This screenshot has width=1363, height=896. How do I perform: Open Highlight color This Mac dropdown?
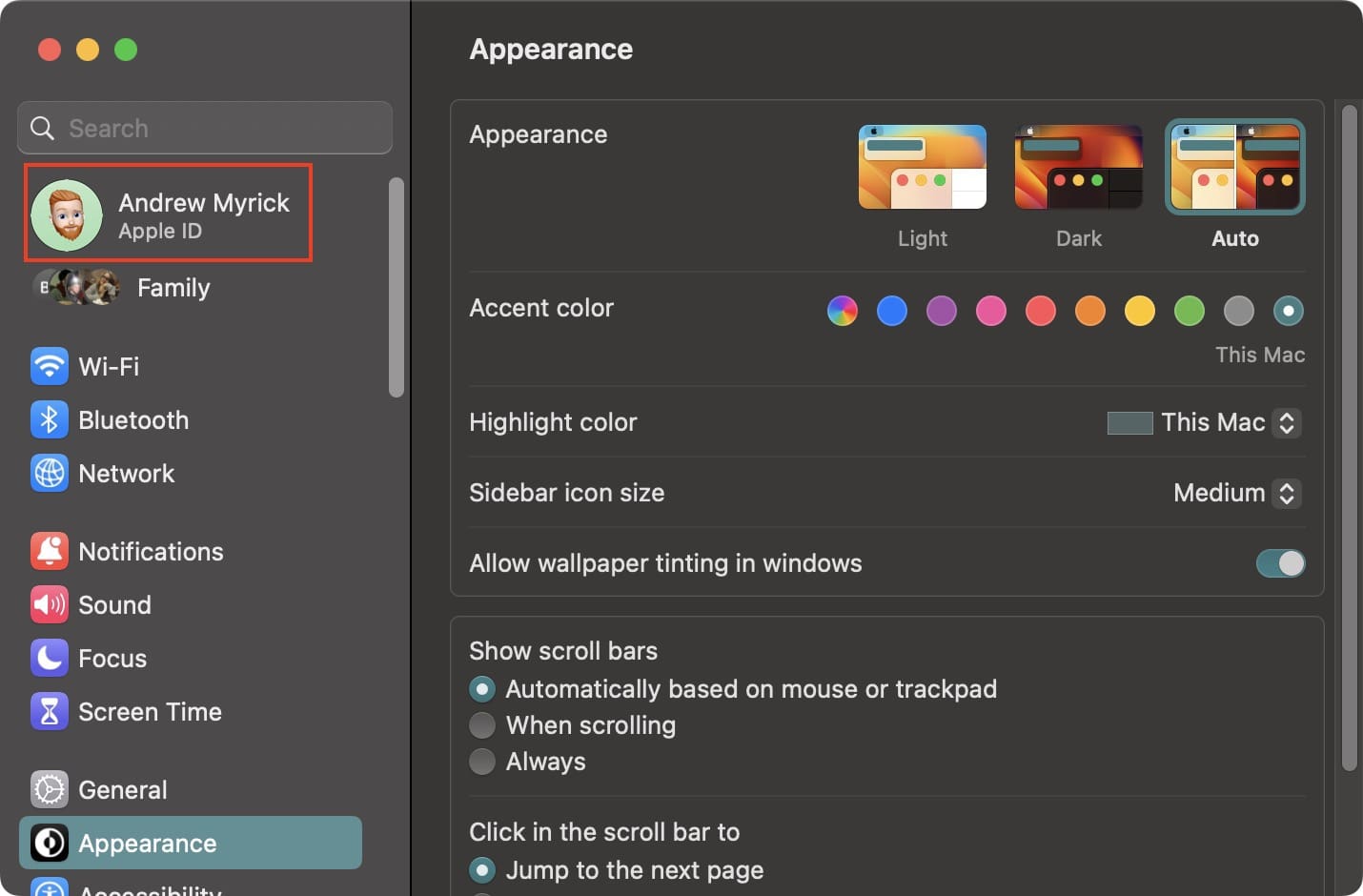click(x=1205, y=422)
